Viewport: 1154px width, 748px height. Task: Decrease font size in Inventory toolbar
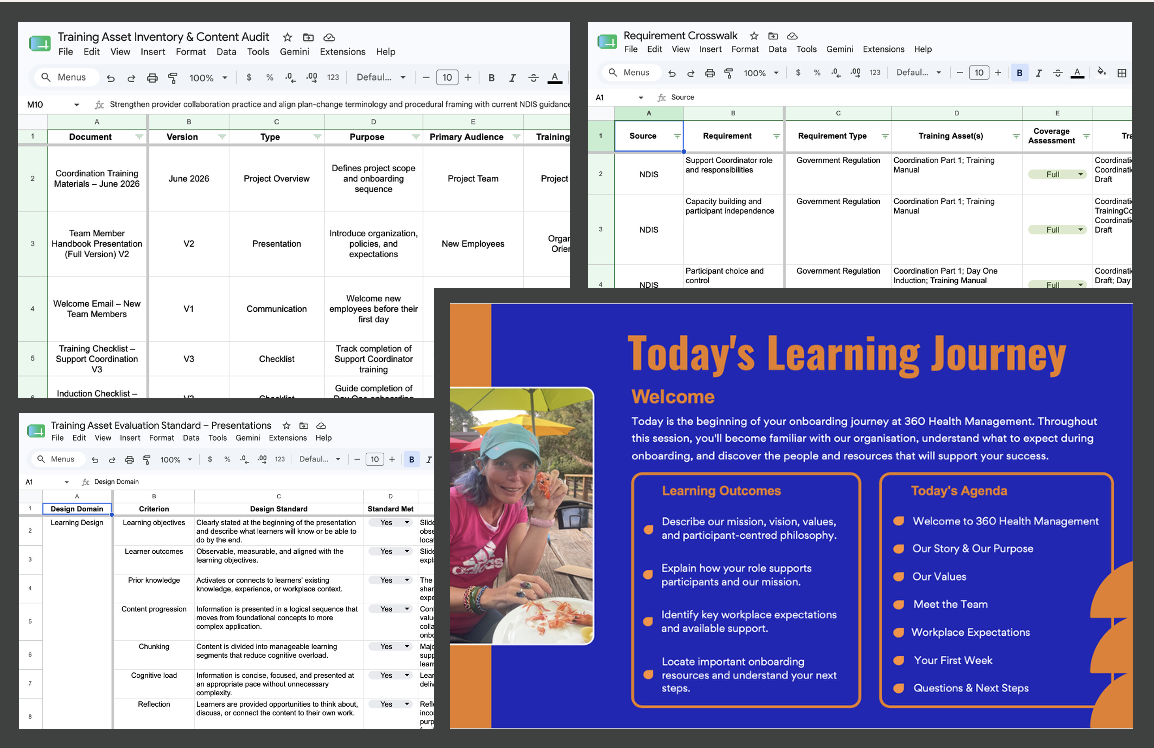(x=425, y=77)
